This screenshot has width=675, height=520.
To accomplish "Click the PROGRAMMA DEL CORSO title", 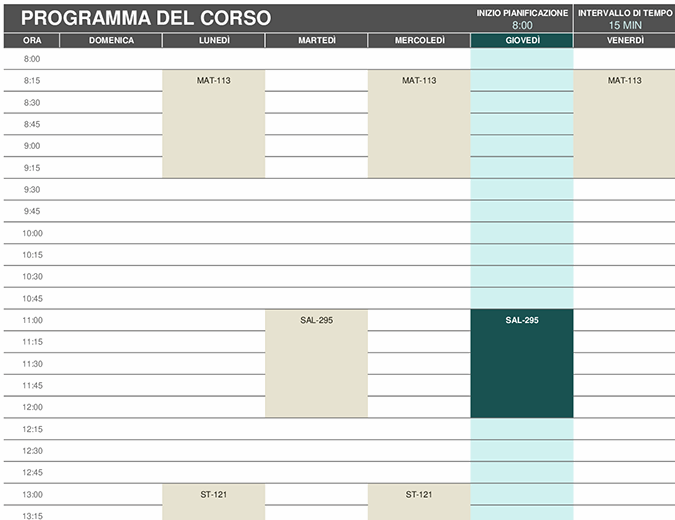I will [146, 18].
